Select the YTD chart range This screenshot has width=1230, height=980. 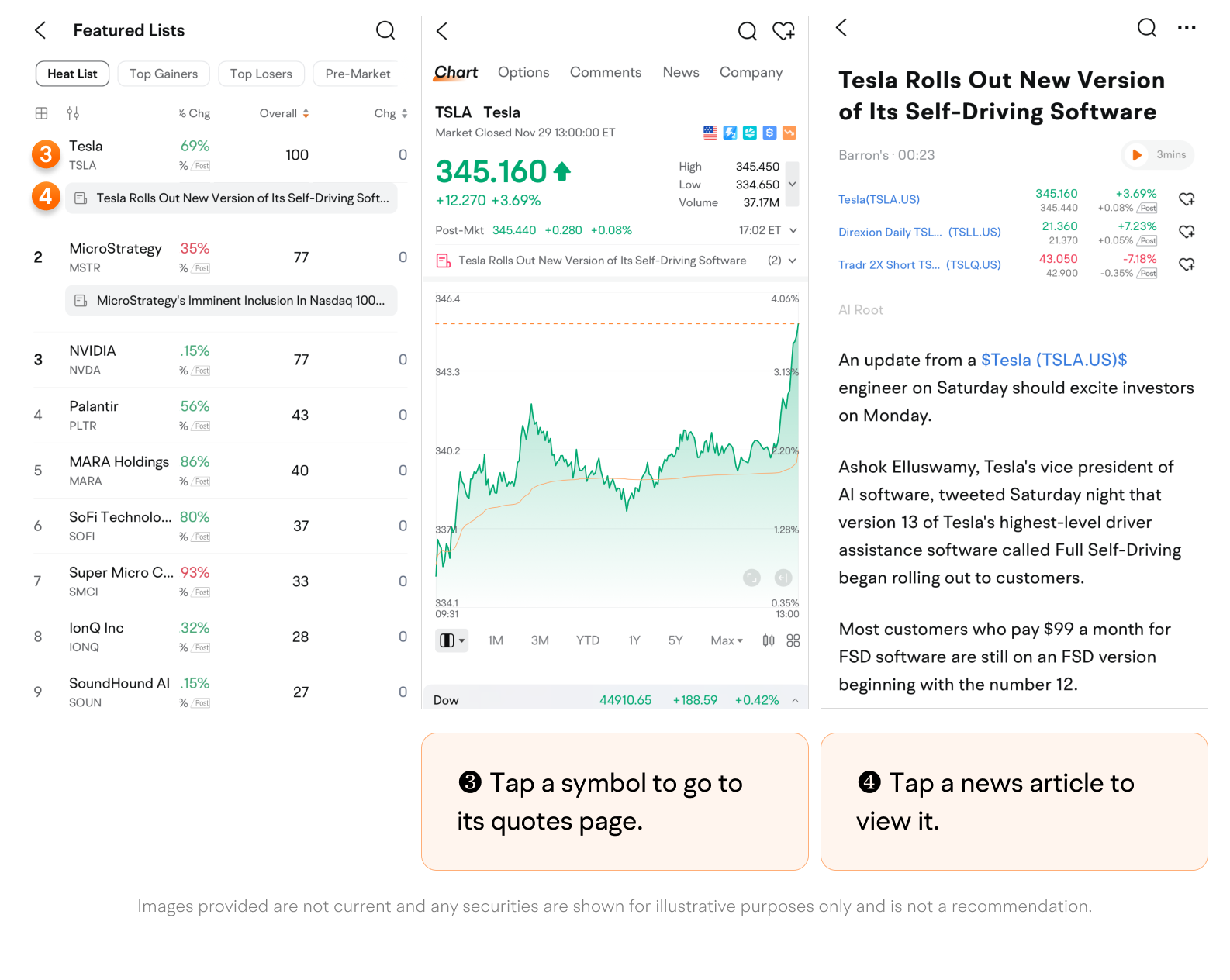pyautogui.click(x=588, y=641)
